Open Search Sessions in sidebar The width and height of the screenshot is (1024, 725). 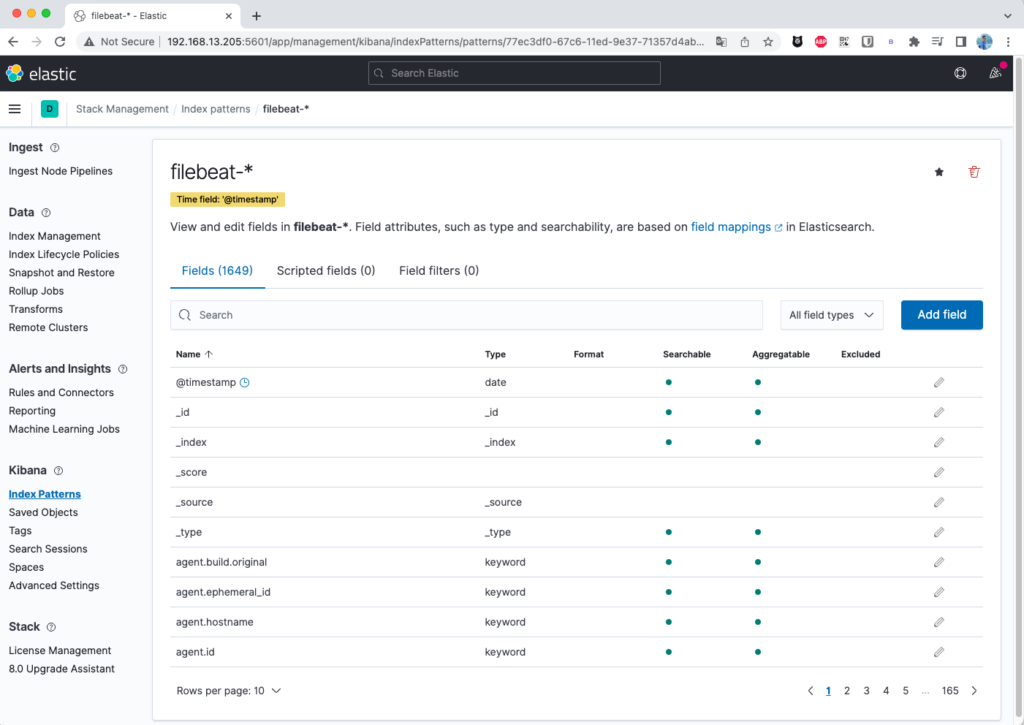(x=48, y=549)
